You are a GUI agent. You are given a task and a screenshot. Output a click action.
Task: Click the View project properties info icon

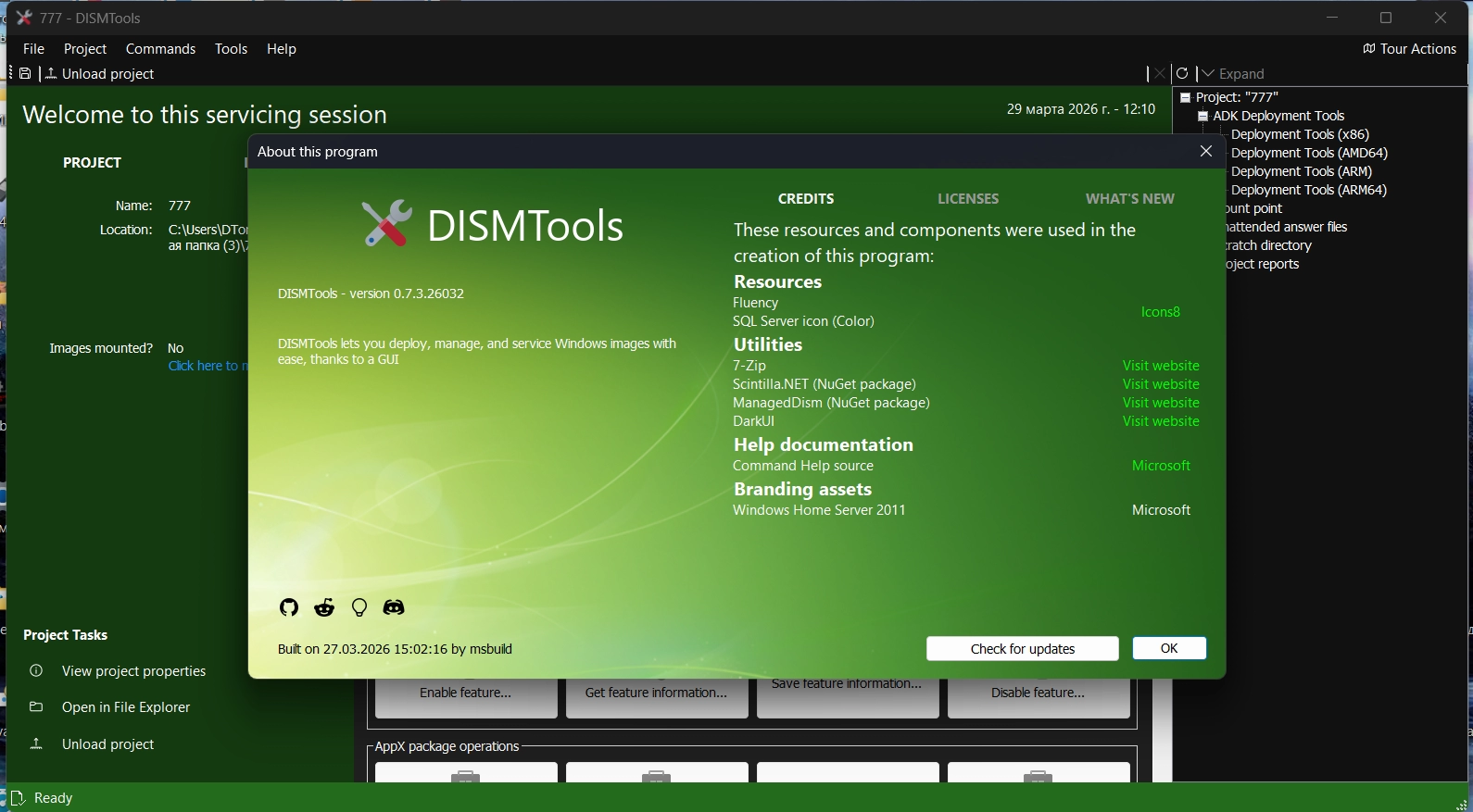(36, 671)
